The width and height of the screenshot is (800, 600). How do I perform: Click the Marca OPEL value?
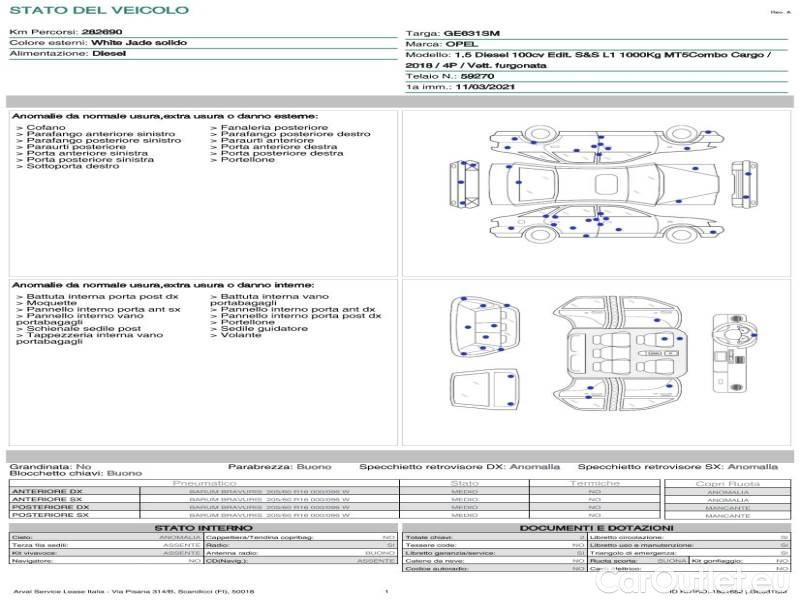(x=462, y=44)
